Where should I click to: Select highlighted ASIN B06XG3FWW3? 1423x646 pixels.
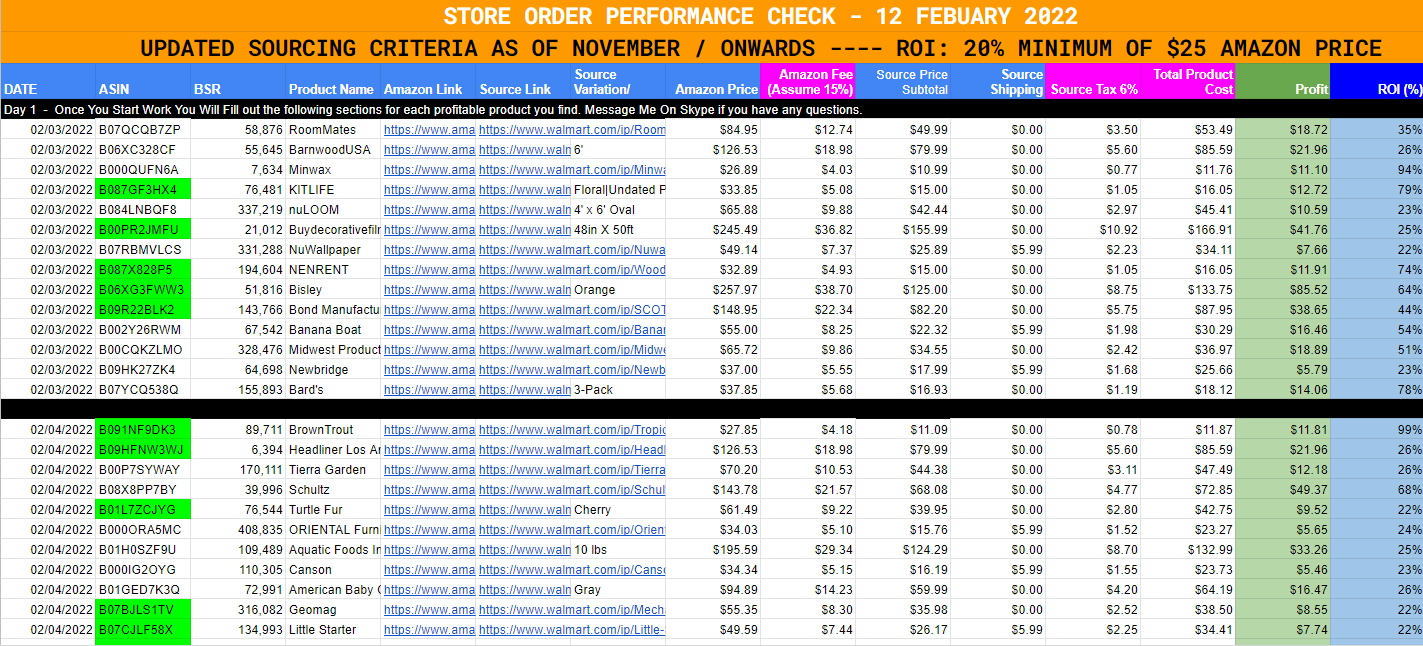[143, 289]
